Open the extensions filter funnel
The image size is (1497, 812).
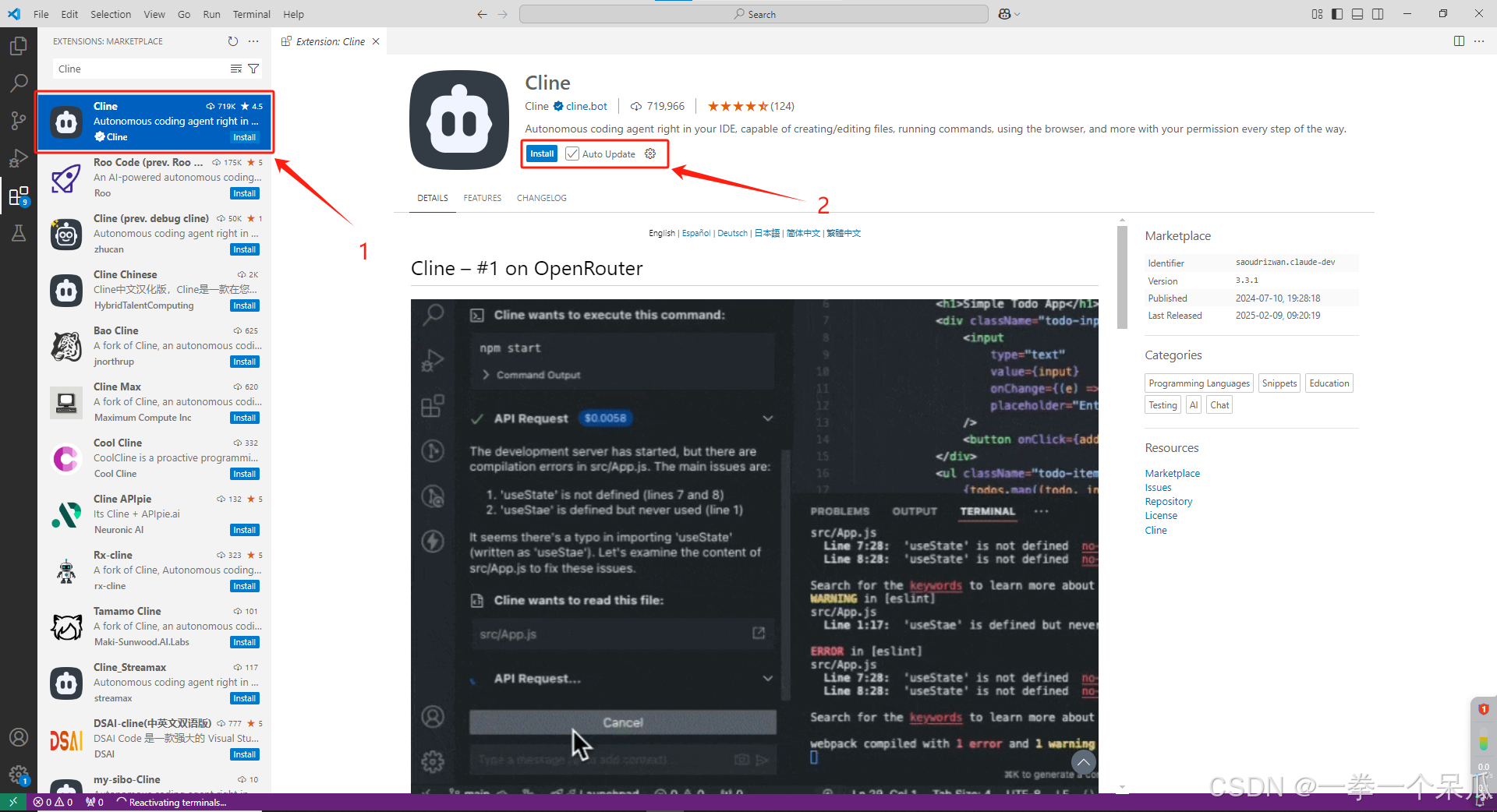[x=253, y=69]
